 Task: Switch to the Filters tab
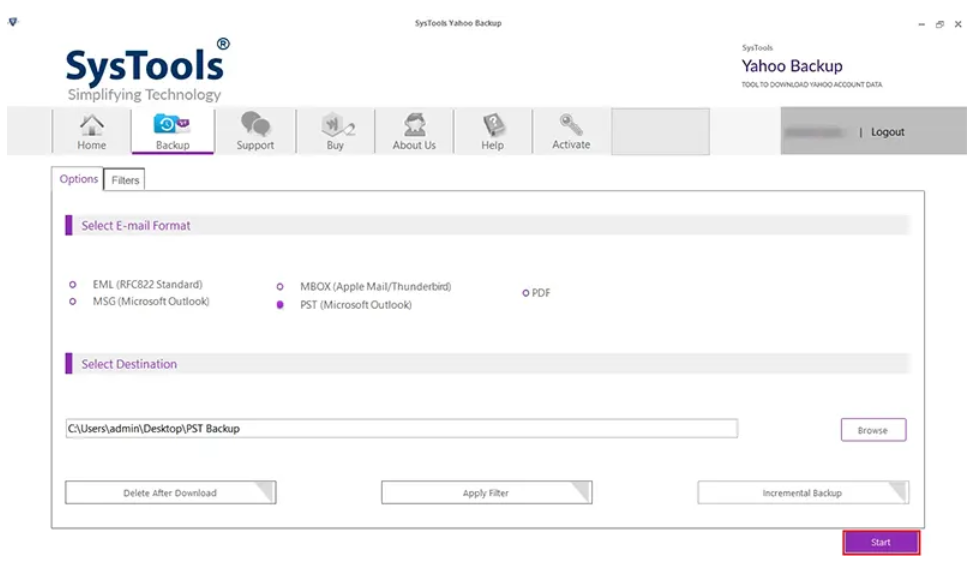(x=125, y=180)
